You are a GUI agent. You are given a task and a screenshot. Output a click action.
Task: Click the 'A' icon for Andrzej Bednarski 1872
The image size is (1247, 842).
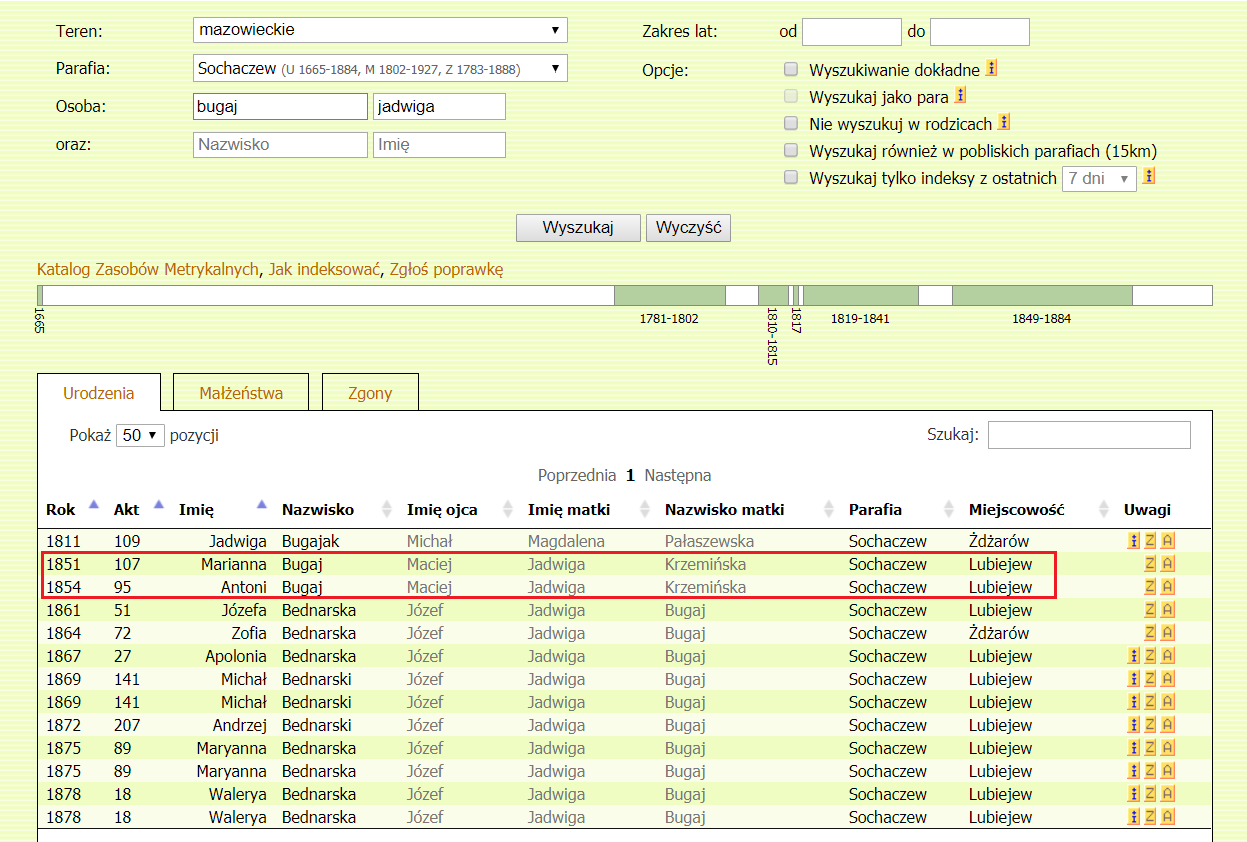[1167, 725]
